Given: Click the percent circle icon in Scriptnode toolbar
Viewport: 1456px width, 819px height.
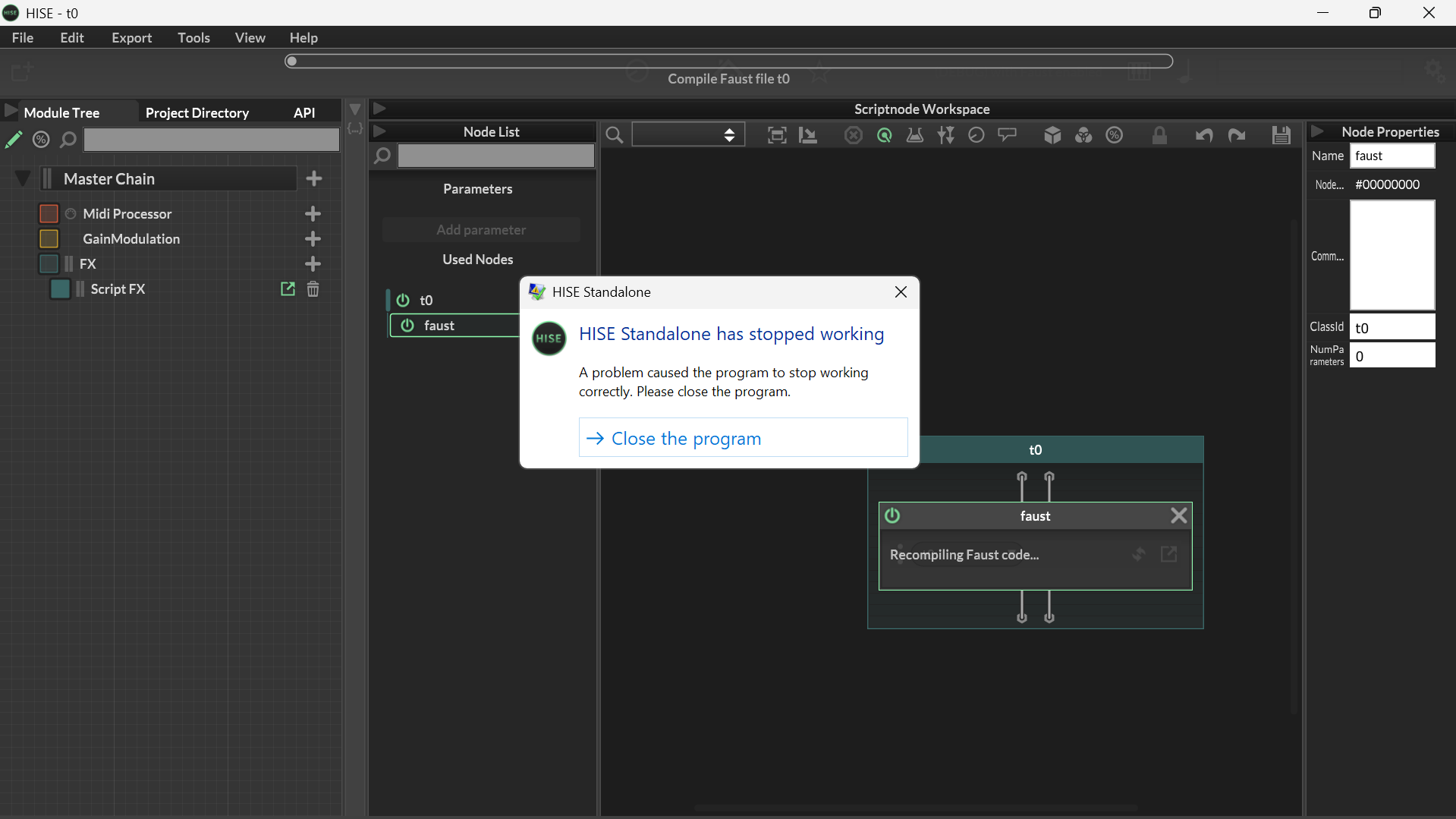Looking at the screenshot, I should pyautogui.click(x=1115, y=136).
